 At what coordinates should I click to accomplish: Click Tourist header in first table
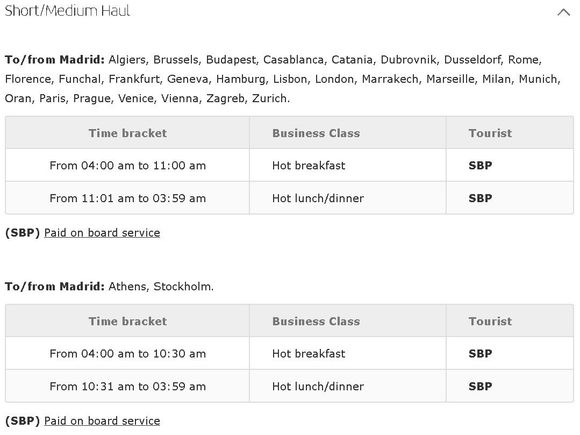[490, 133]
